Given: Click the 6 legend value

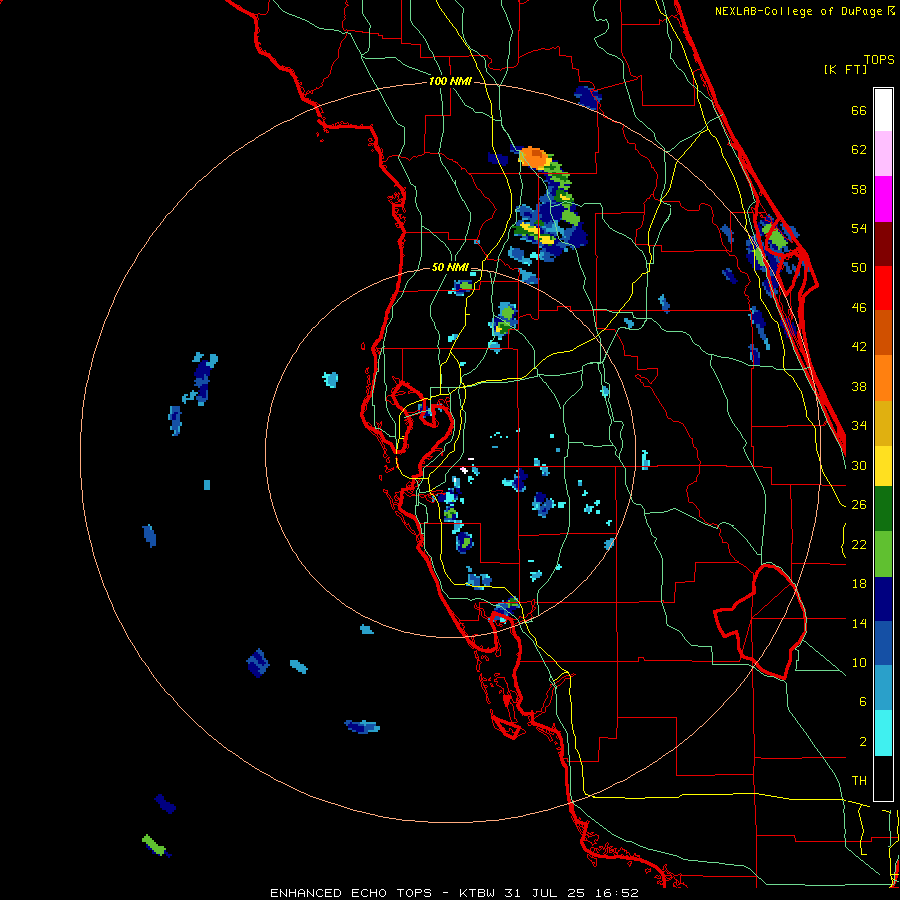Looking at the screenshot, I should point(862,702).
